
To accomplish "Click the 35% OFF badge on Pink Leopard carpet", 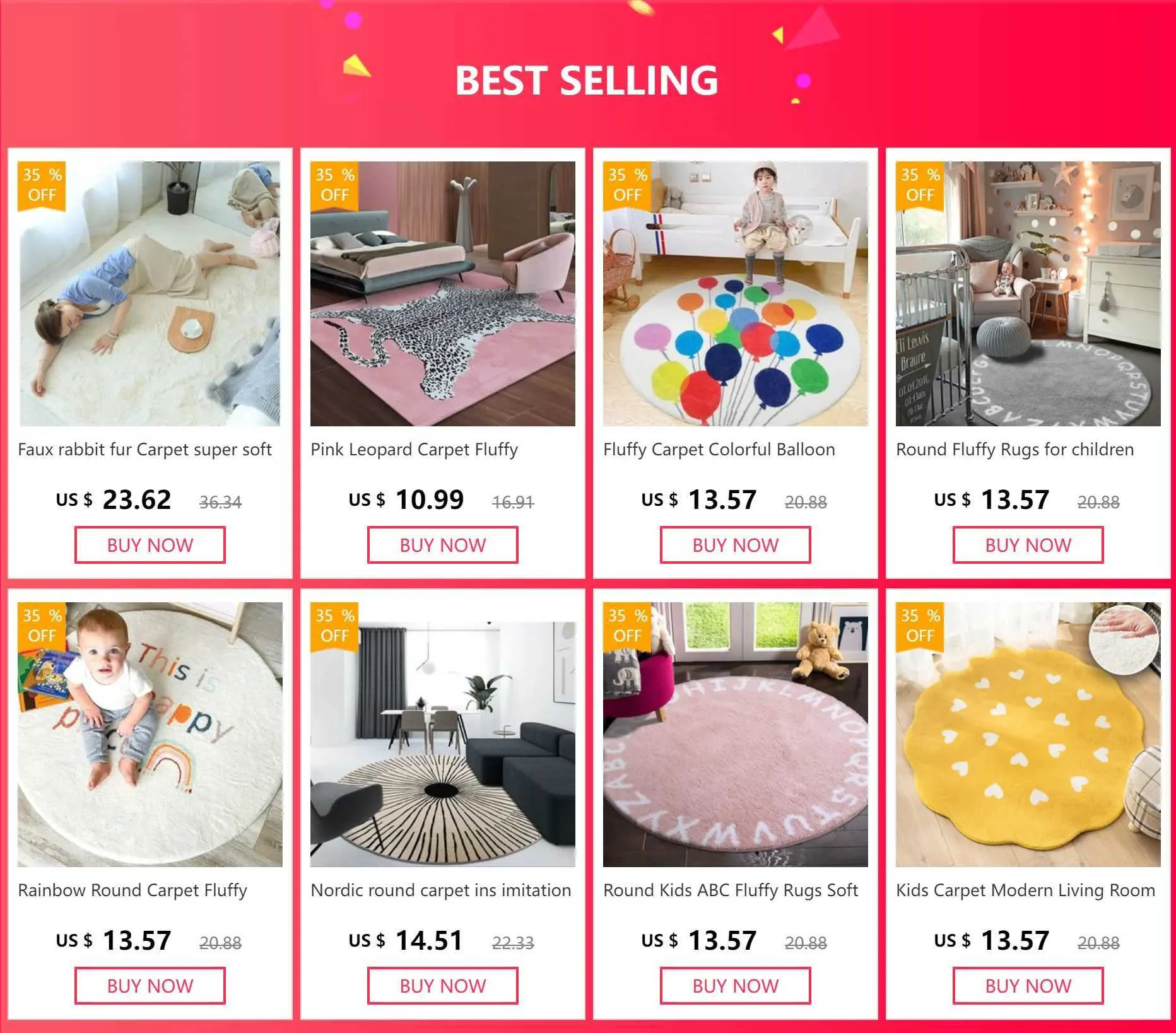I will (x=334, y=185).
